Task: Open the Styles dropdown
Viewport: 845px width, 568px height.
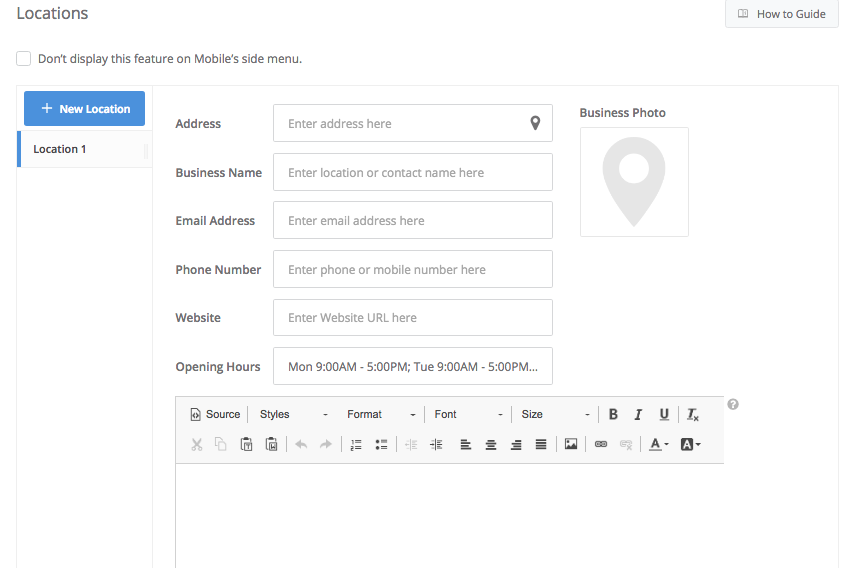Action: pyautogui.click(x=293, y=415)
